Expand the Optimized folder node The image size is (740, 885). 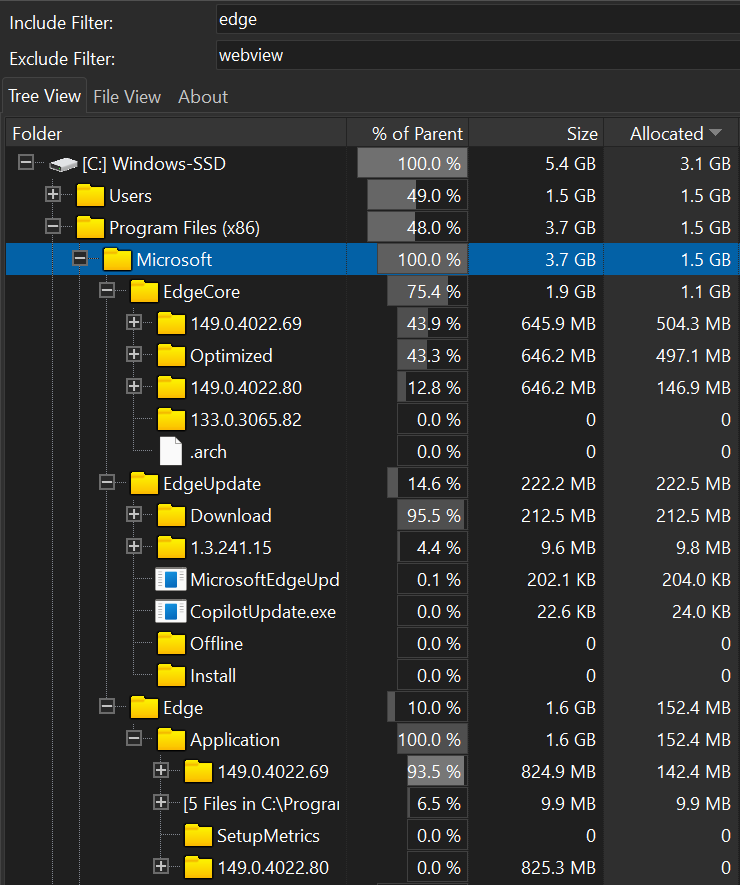(x=134, y=354)
